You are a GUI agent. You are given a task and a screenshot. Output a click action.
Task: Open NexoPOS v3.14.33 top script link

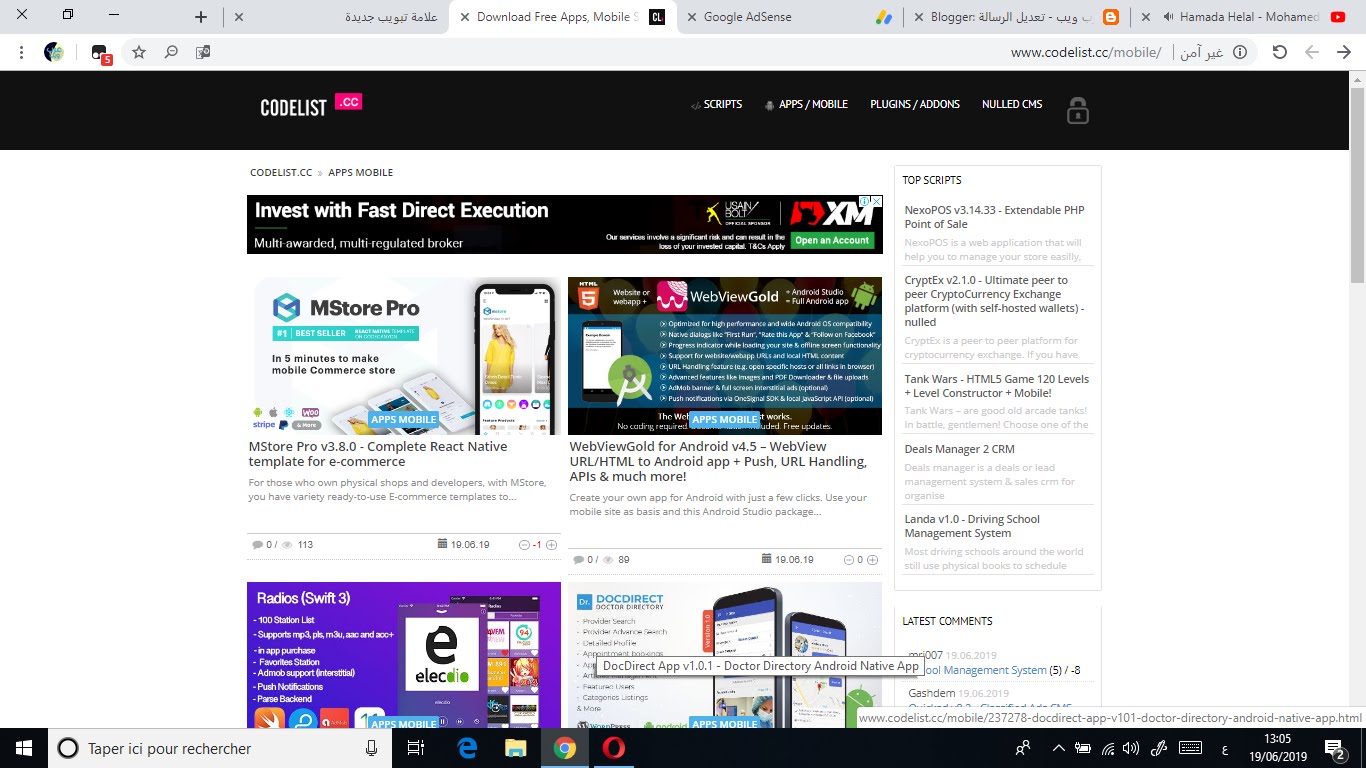[995, 217]
